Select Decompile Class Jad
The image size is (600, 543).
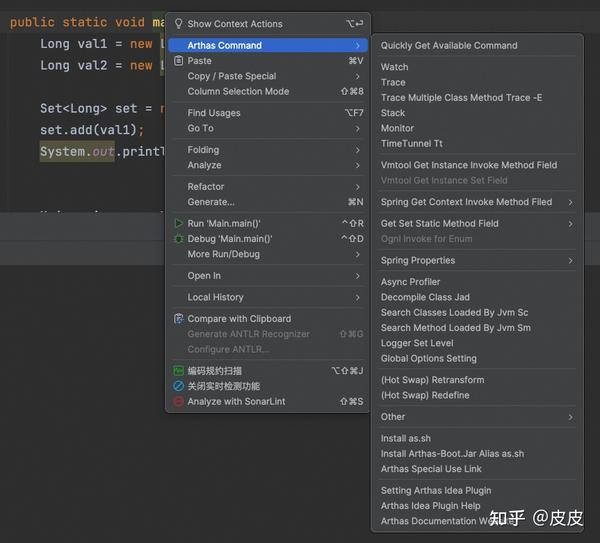coord(425,297)
